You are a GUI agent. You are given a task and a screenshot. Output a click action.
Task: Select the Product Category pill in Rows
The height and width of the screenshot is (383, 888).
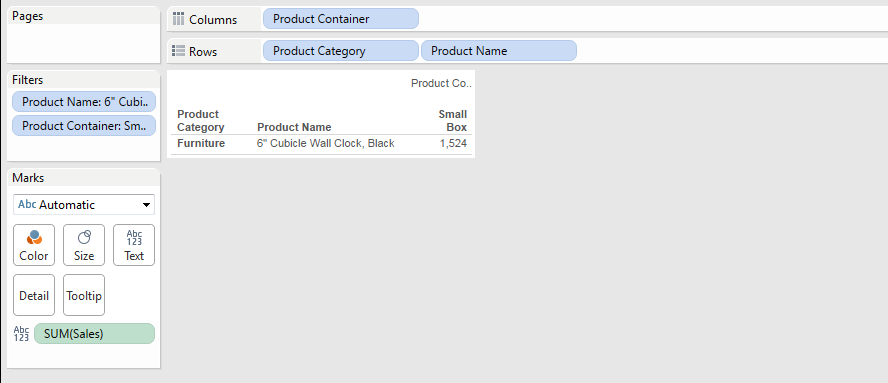tap(340, 51)
